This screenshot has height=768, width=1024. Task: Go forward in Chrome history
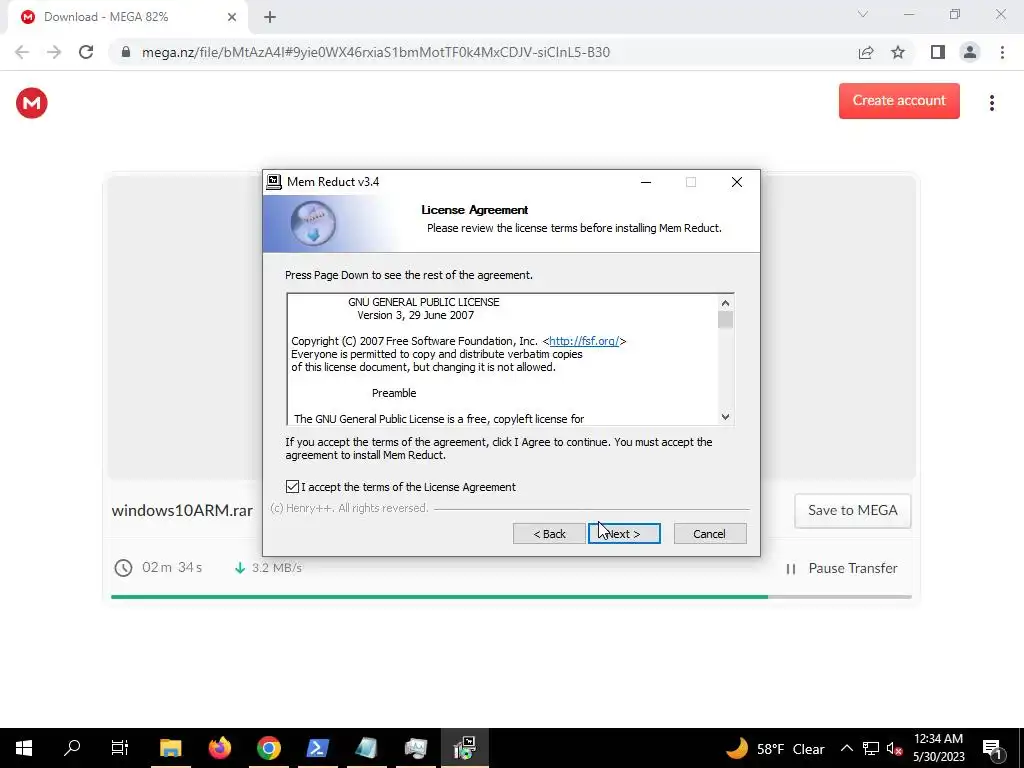54,52
